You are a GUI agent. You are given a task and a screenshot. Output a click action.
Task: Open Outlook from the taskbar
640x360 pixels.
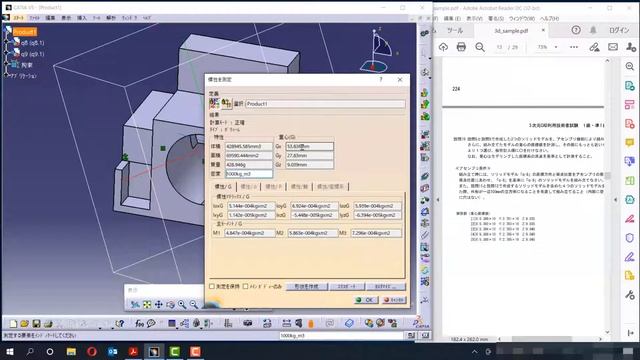pos(112,351)
